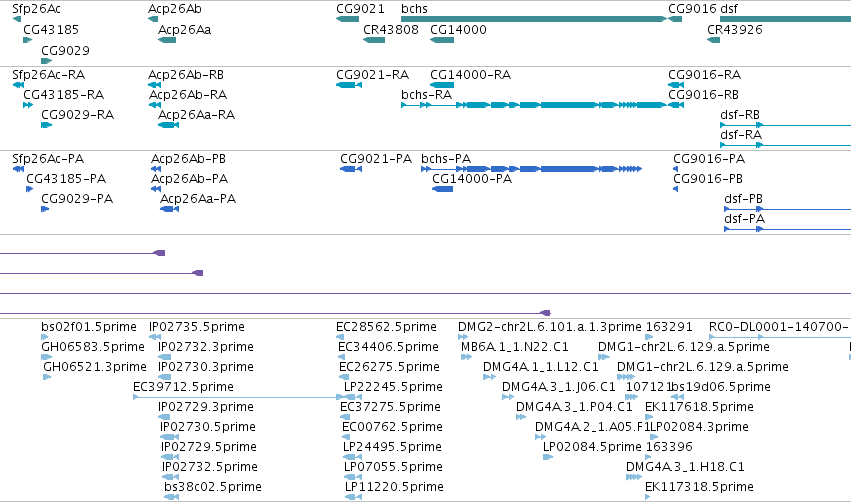Select the MB6A.1_1.N22.C1 label
Screen dimensions: 851x502
(x=515, y=347)
